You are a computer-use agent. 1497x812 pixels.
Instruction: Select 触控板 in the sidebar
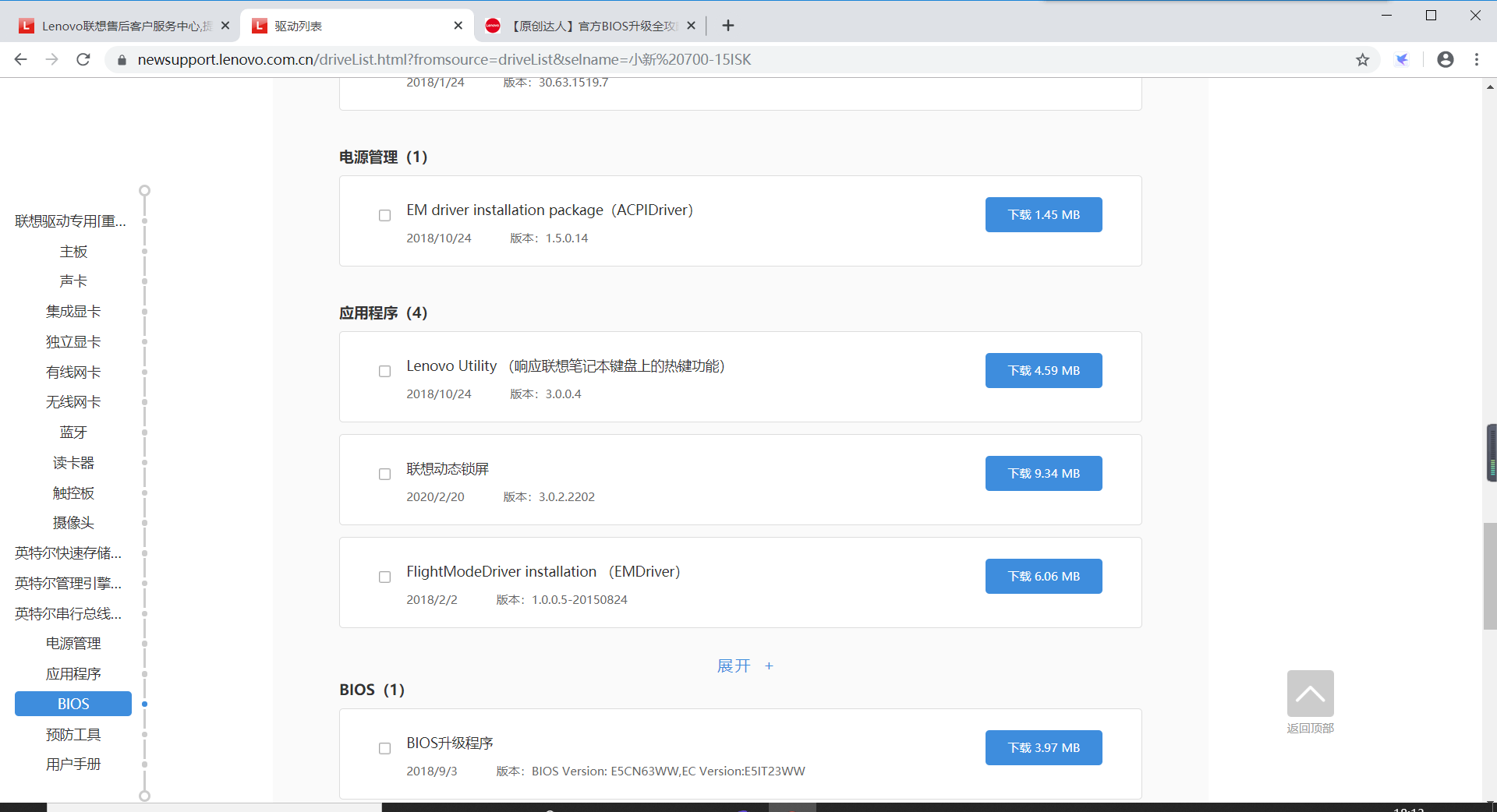pyautogui.click(x=73, y=493)
